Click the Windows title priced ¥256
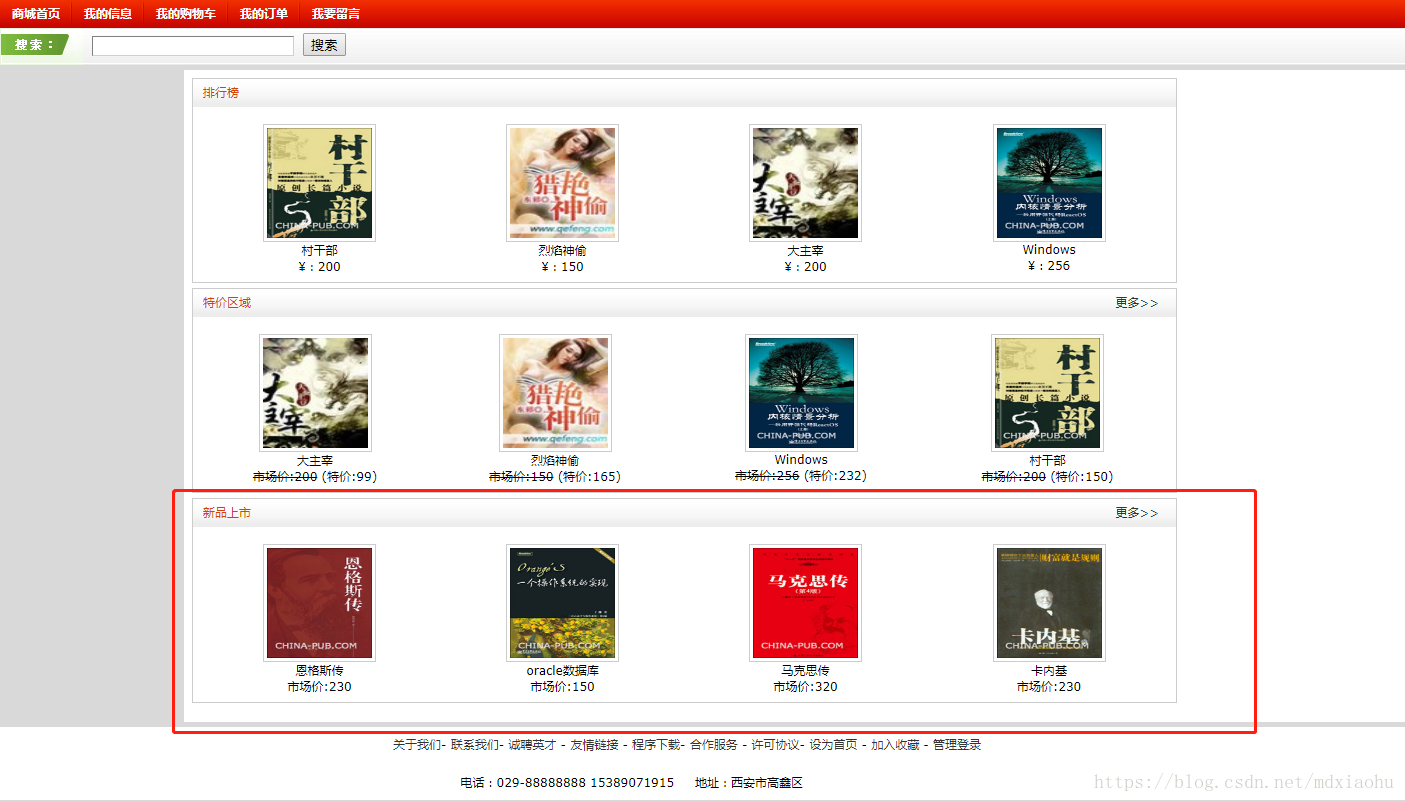 pyautogui.click(x=1049, y=250)
